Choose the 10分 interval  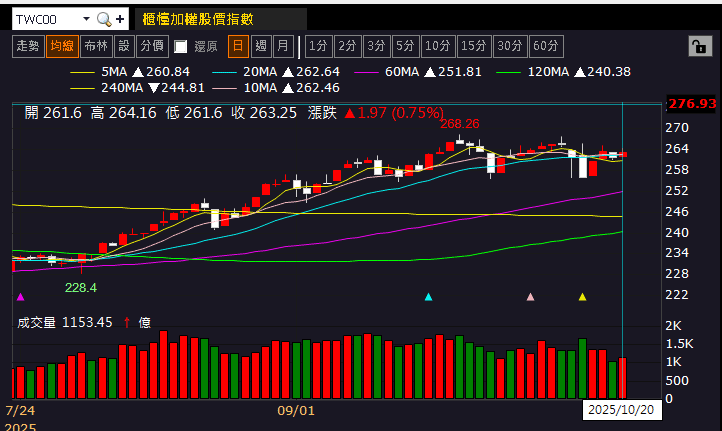[x=438, y=46]
